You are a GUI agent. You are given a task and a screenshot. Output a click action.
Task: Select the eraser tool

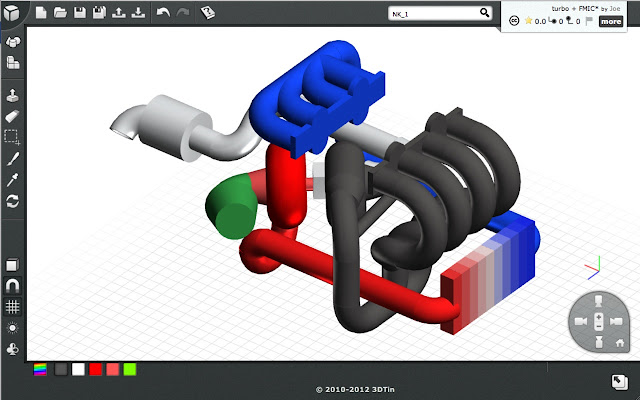(x=13, y=116)
